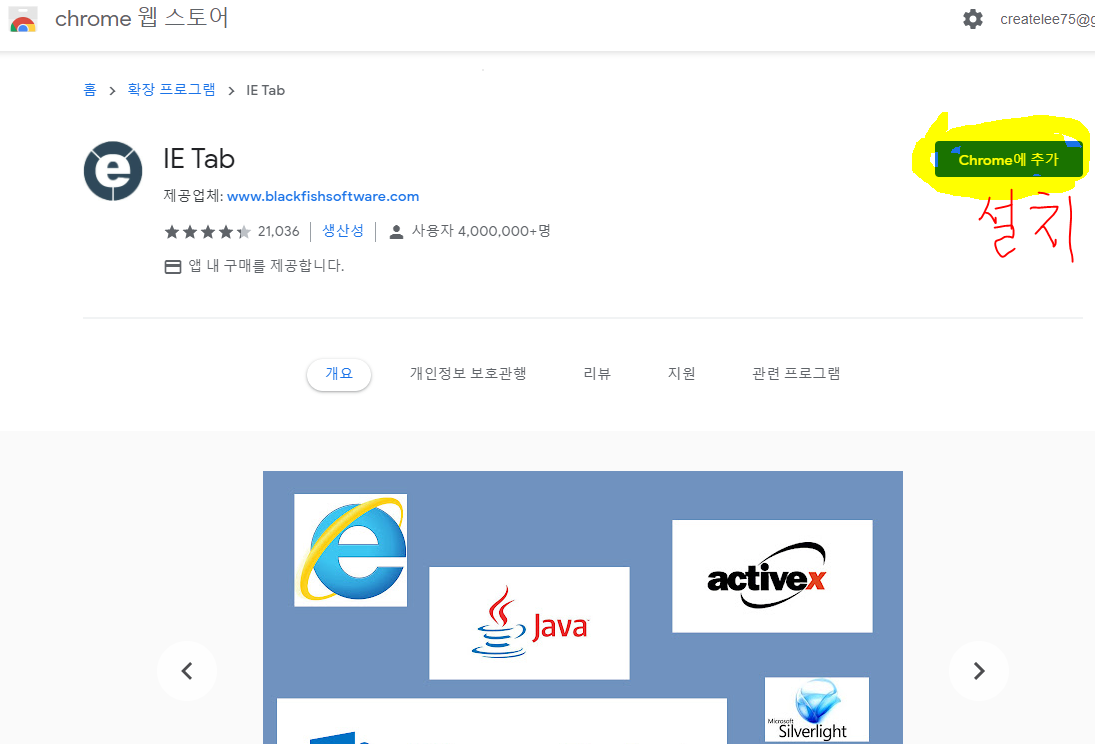Open the 리뷰 tab
This screenshot has width=1095, height=744.
597,374
